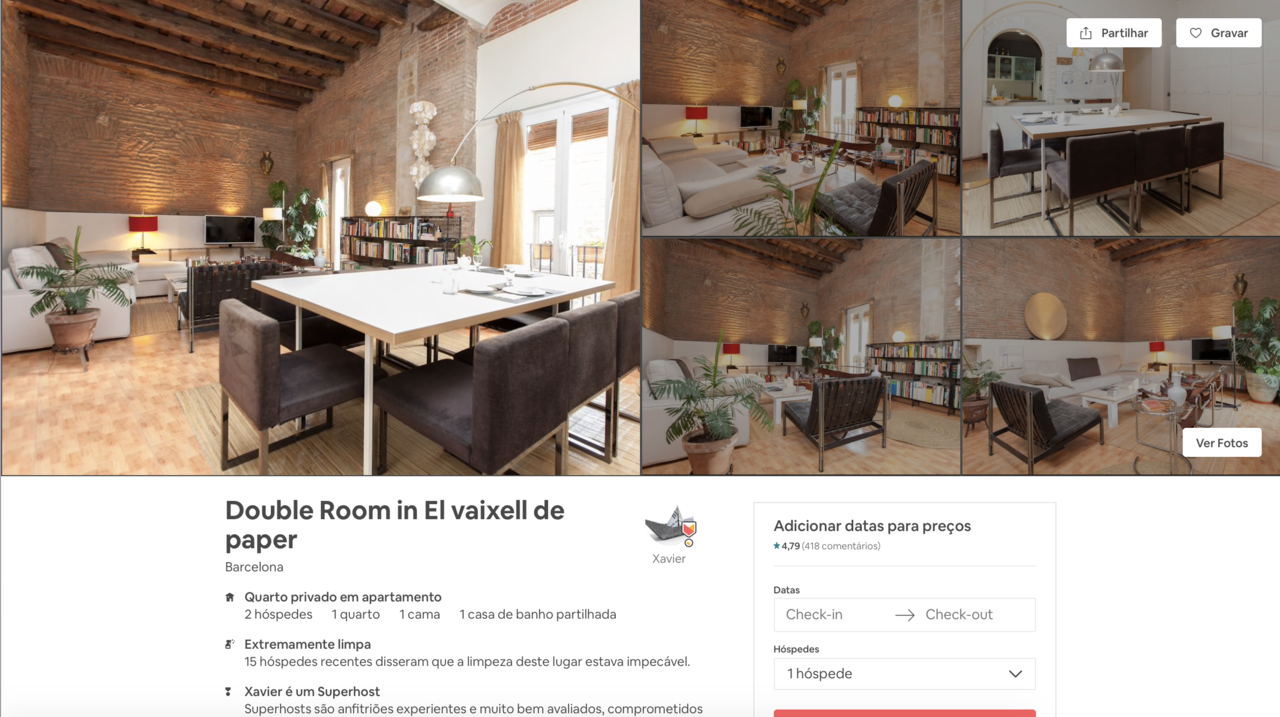Click the Superhost badge on Xavier's avatar
This screenshot has width=1280, height=717.
point(688,532)
